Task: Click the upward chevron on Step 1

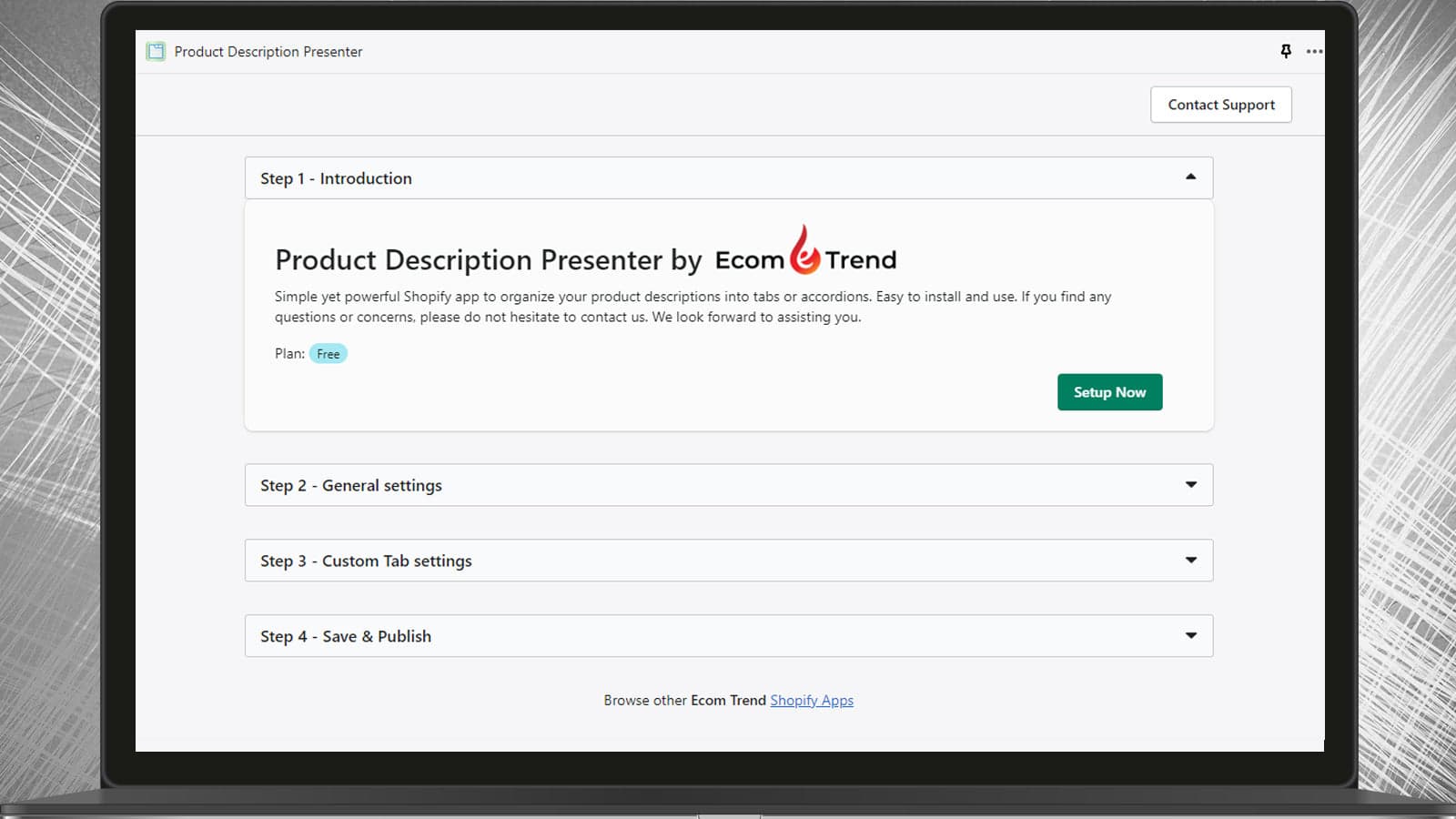Action: tap(1190, 177)
